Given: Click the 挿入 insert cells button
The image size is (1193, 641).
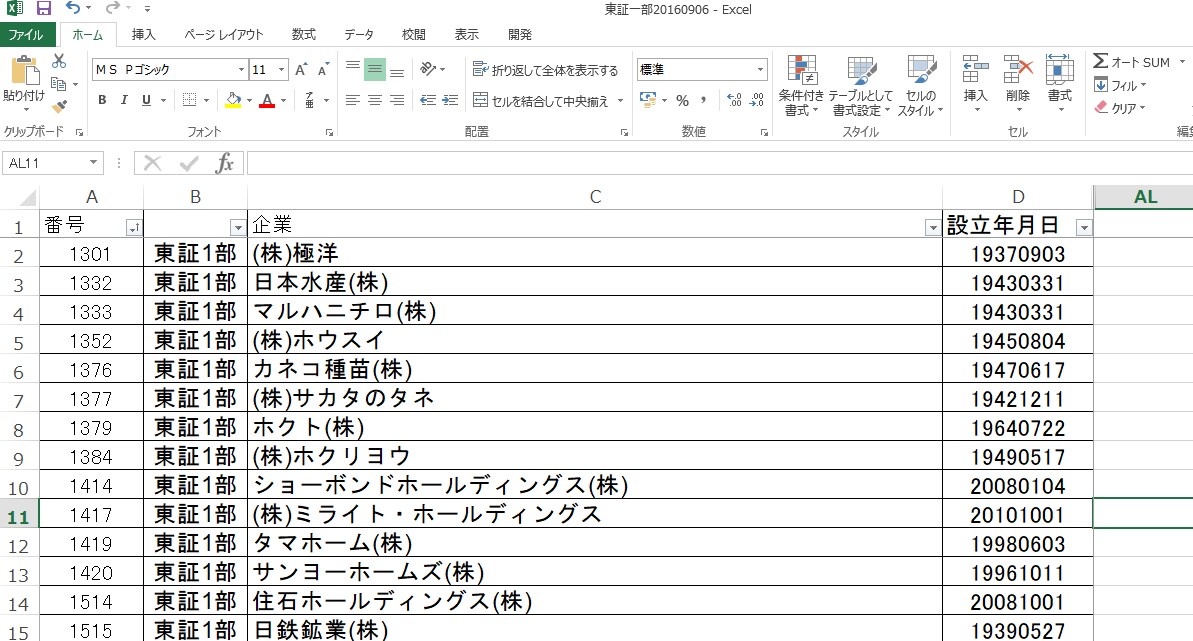Looking at the screenshot, I should pyautogui.click(x=975, y=84).
